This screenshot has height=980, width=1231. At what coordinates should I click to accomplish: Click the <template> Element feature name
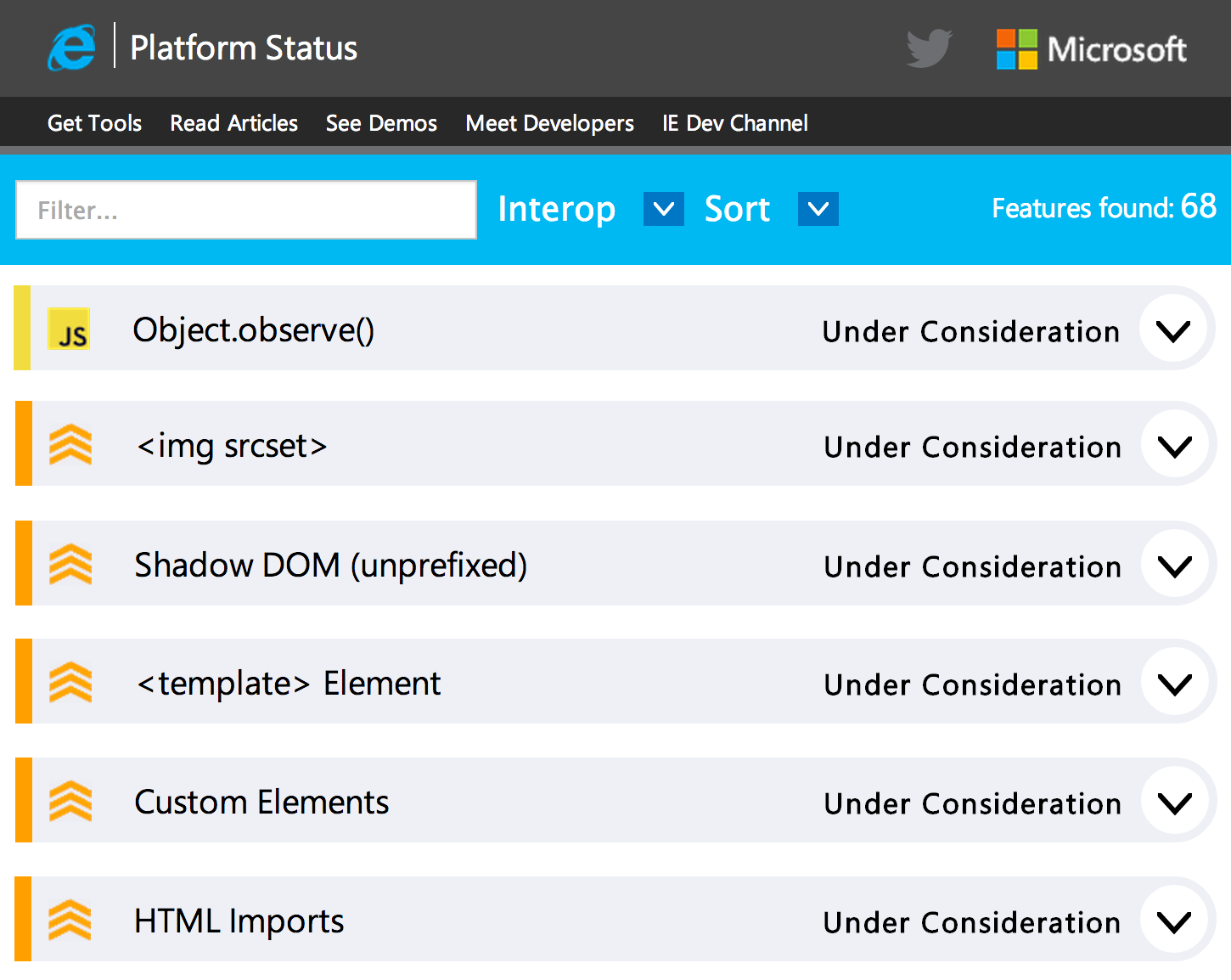click(289, 684)
